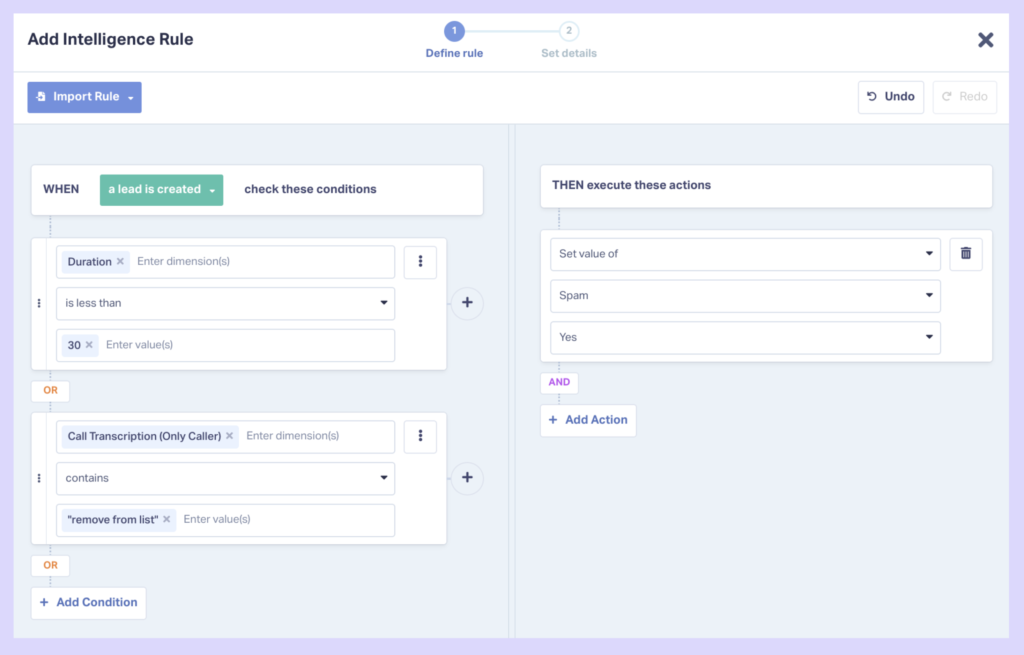
Task: Click the plus icon beside the Duration condition
Action: [x=467, y=303]
